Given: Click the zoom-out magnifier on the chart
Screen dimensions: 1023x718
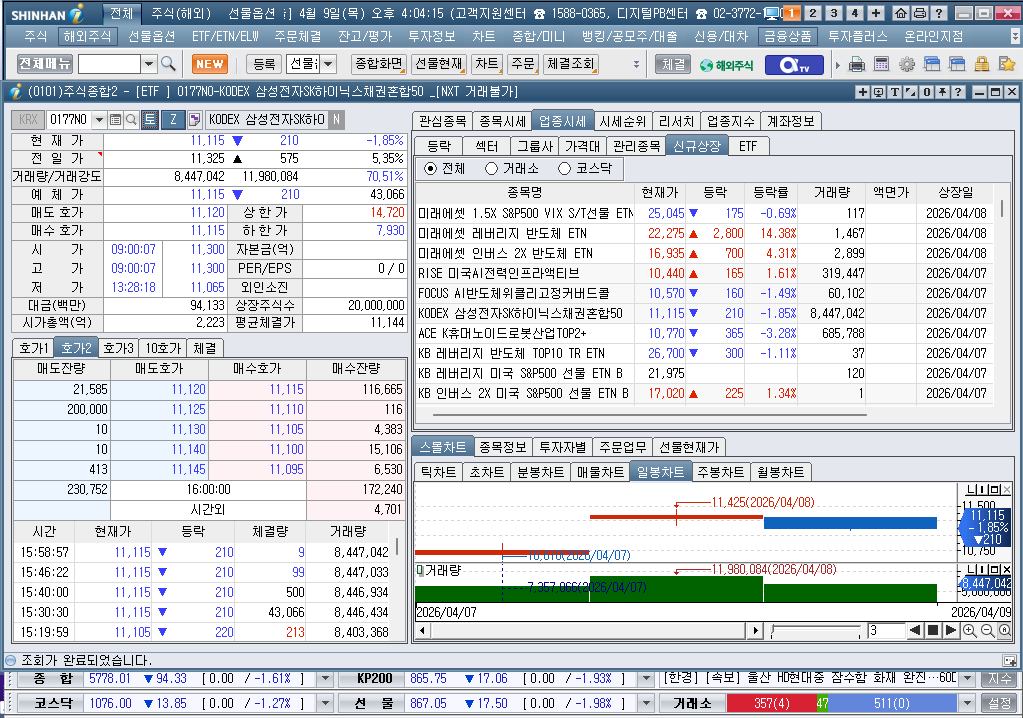Looking at the screenshot, I should point(987,631).
